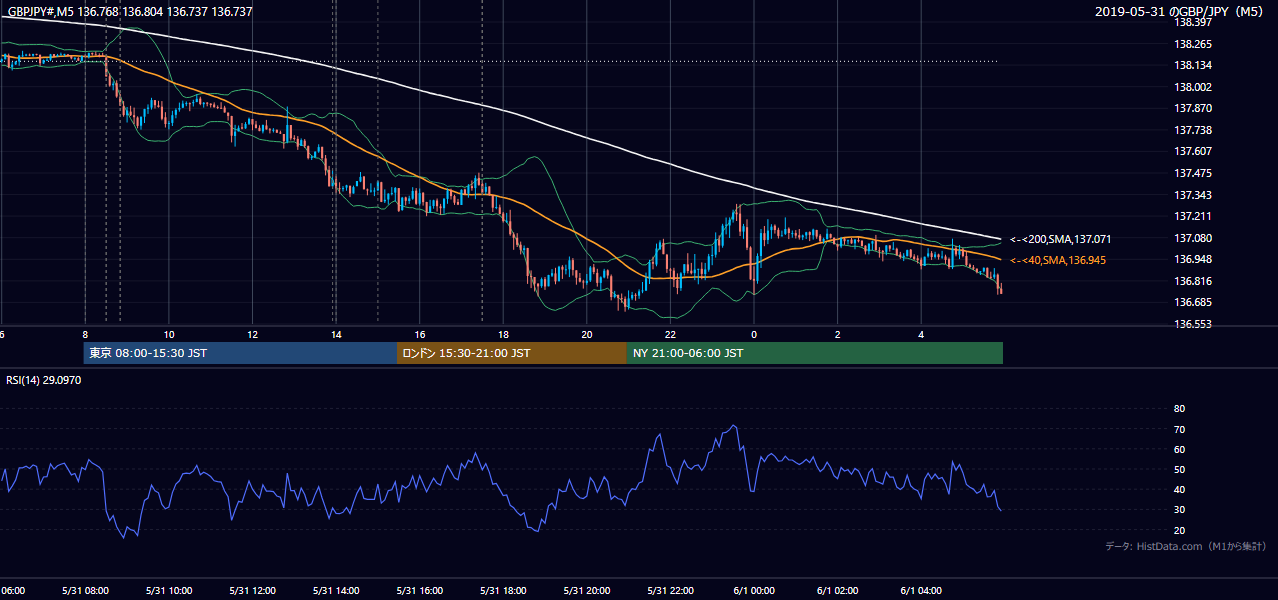Viewport: 1278px width, 600px height.
Task: Select price axis value 136.816
Action: click(1192, 281)
